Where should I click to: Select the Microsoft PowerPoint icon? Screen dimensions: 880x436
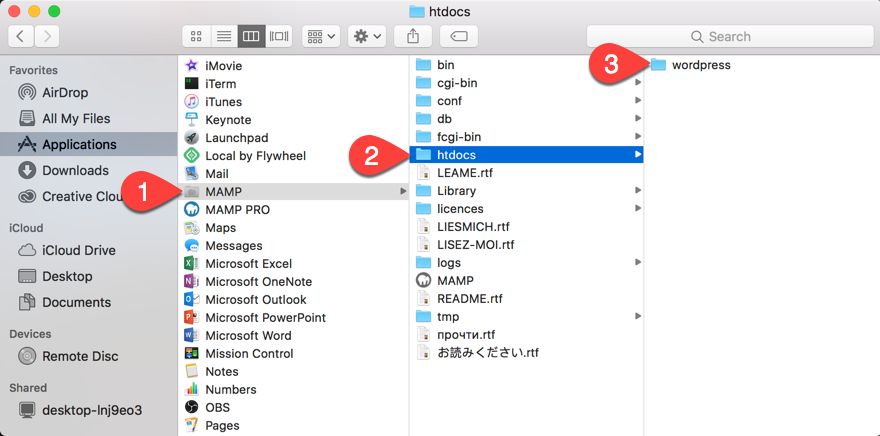(192, 318)
